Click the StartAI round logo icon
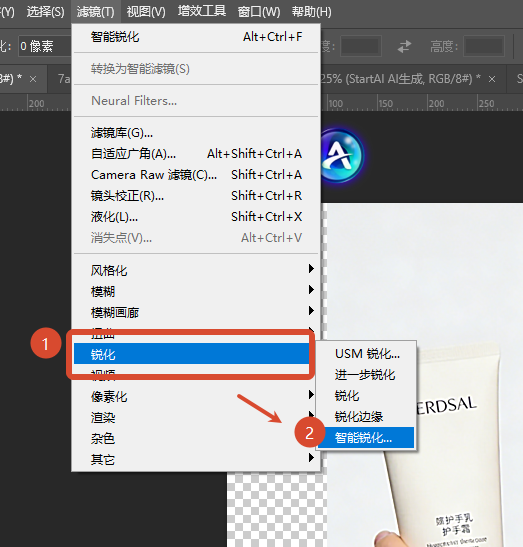Screen dimensions: 523x547 342,156
